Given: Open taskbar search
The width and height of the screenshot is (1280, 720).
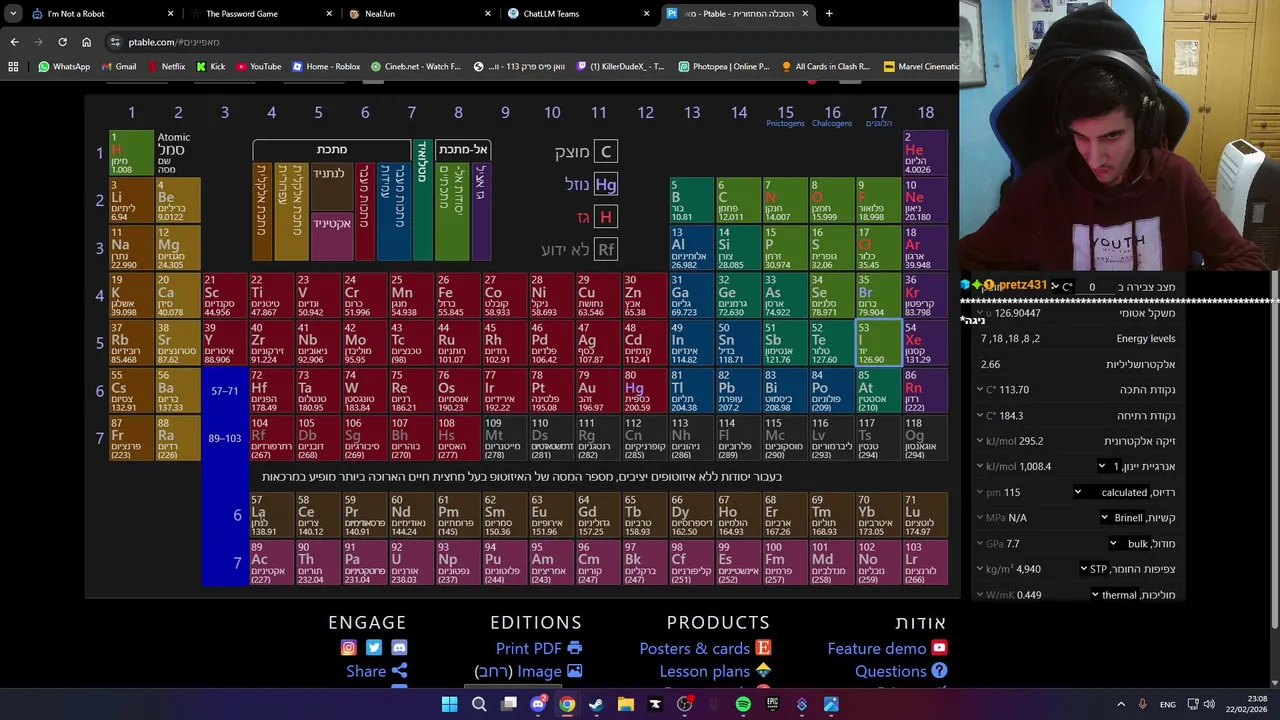Looking at the screenshot, I should coord(479,704).
